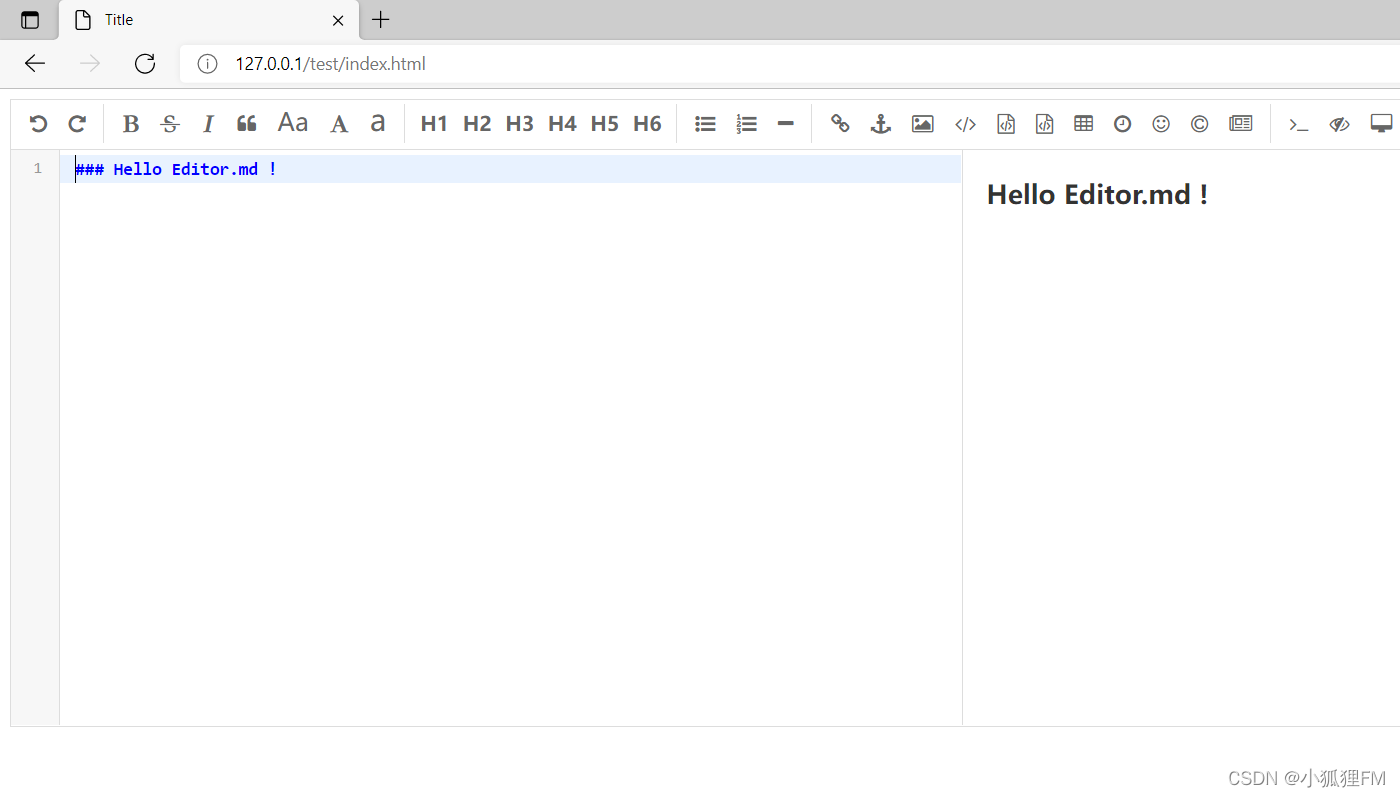Open full preview with the monitor icon
This screenshot has width=1400, height=797.
1381,124
